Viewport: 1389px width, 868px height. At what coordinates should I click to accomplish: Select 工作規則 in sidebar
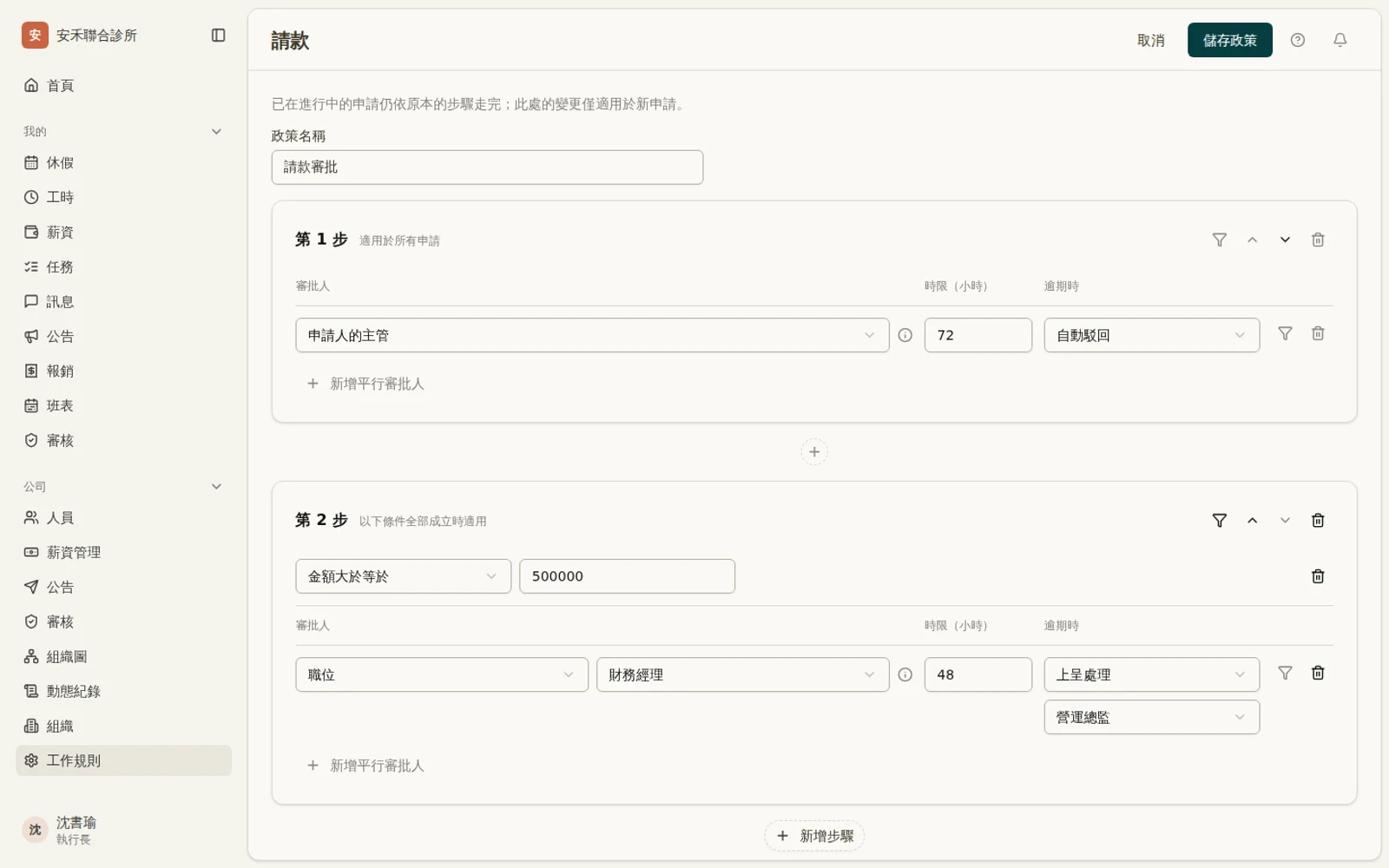(x=123, y=760)
